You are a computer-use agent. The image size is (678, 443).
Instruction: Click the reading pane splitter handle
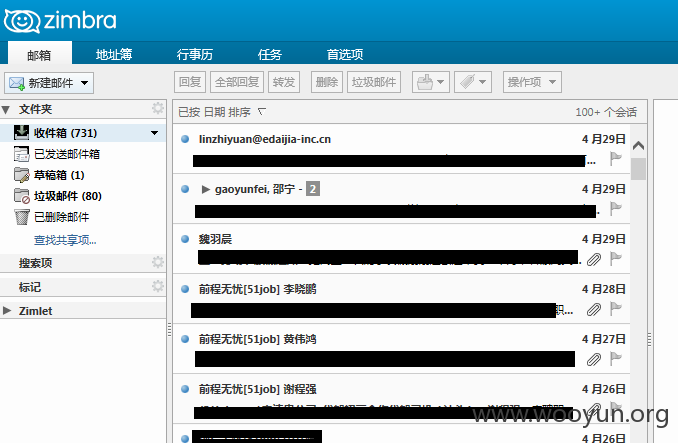[x=649, y=339]
